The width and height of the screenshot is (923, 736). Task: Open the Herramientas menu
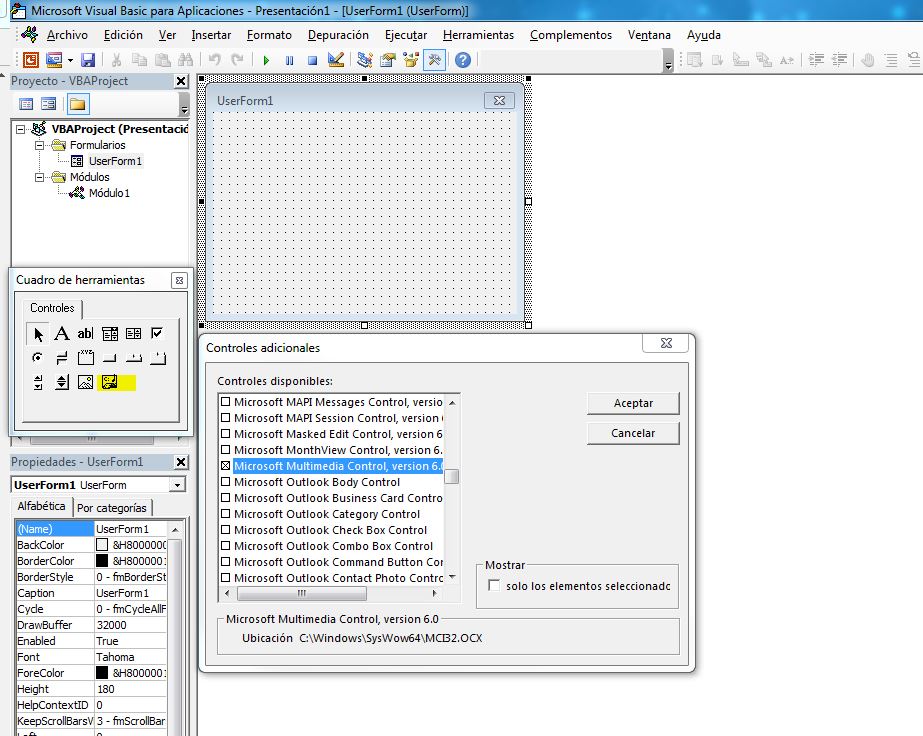click(479, 35)
